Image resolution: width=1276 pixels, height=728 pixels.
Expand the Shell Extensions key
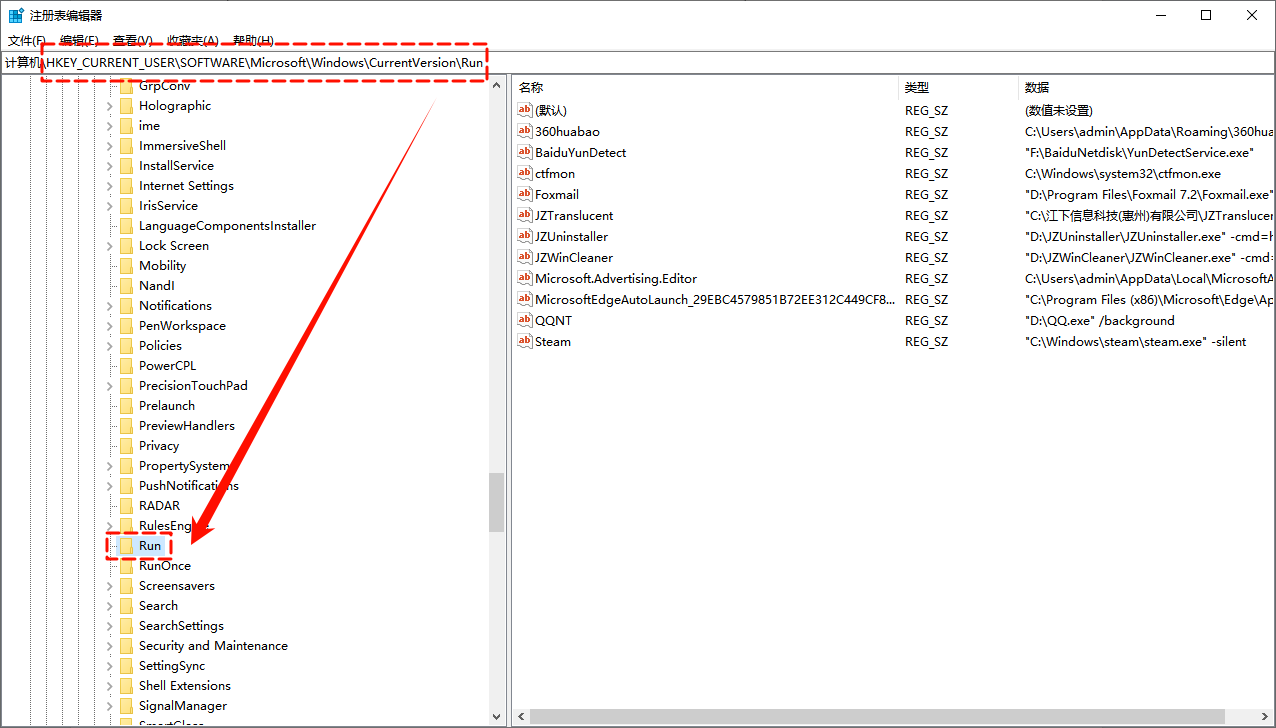coord(110,686)
